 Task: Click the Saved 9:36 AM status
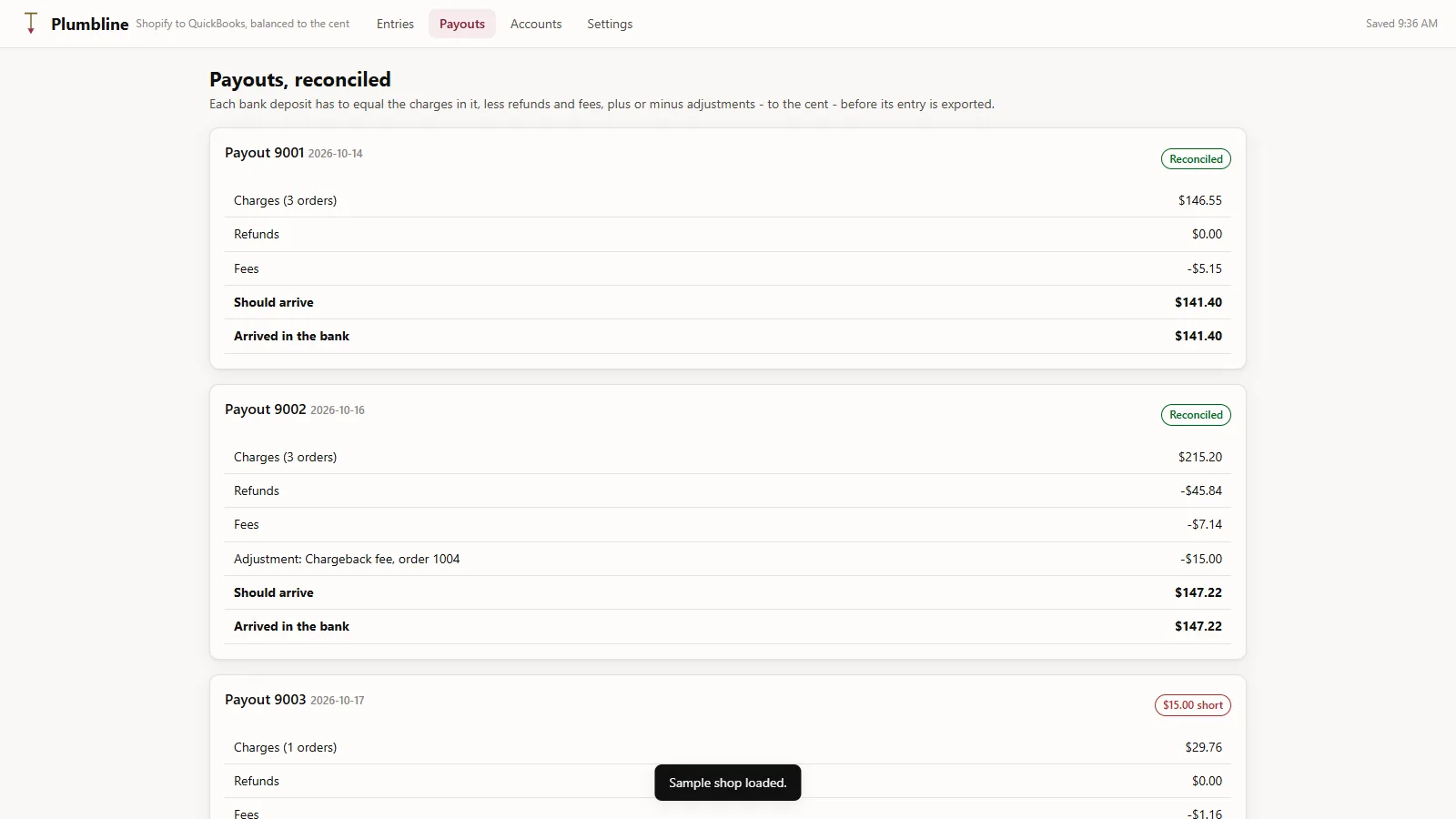click(x=1401, y=24)
